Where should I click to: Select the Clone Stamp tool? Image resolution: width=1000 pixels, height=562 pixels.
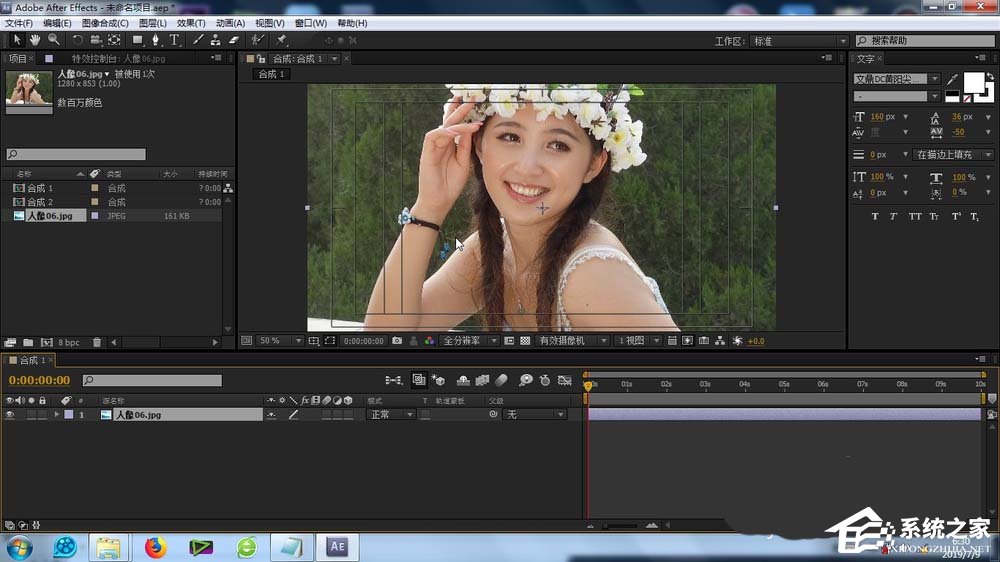215,40
